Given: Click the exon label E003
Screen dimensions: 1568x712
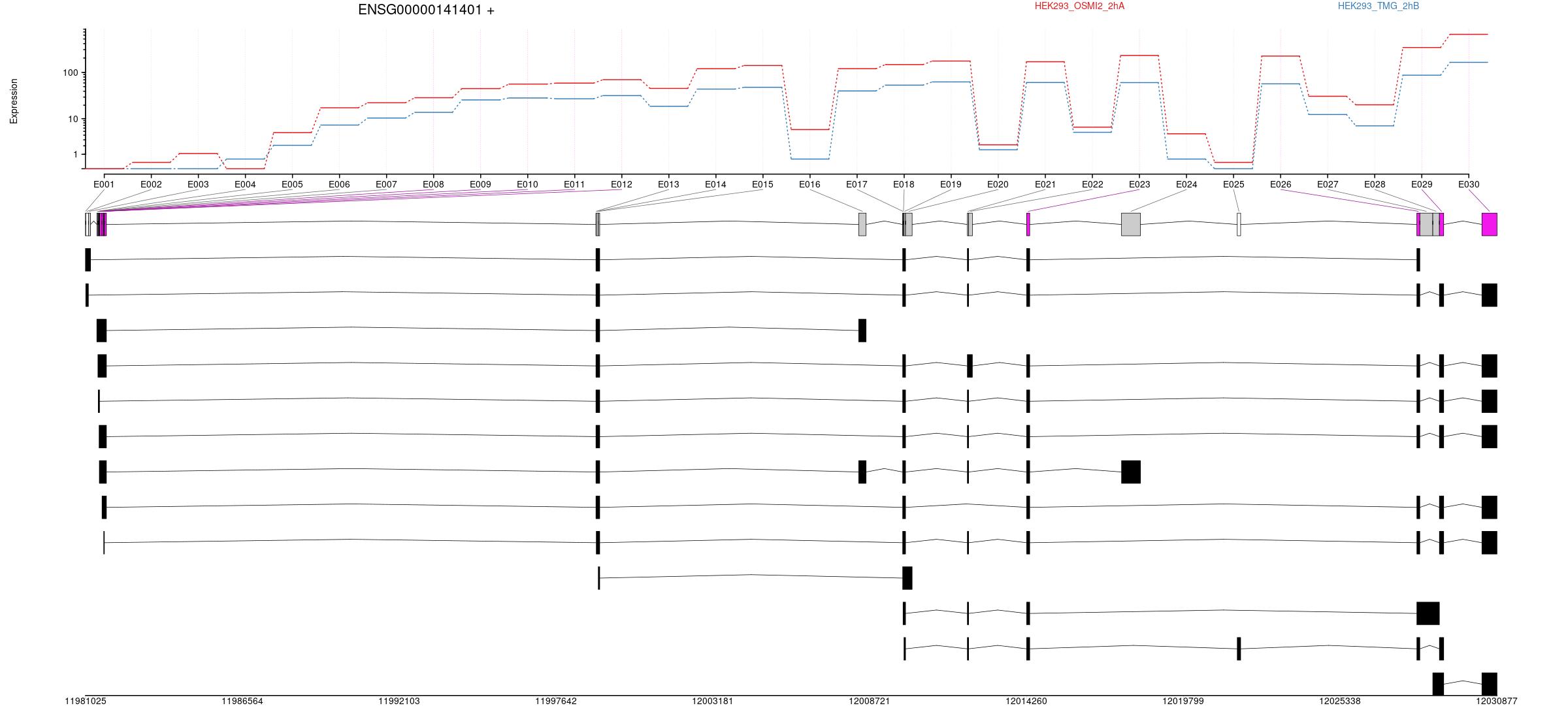Looking at the screenshot, I should tap(198, 184).
